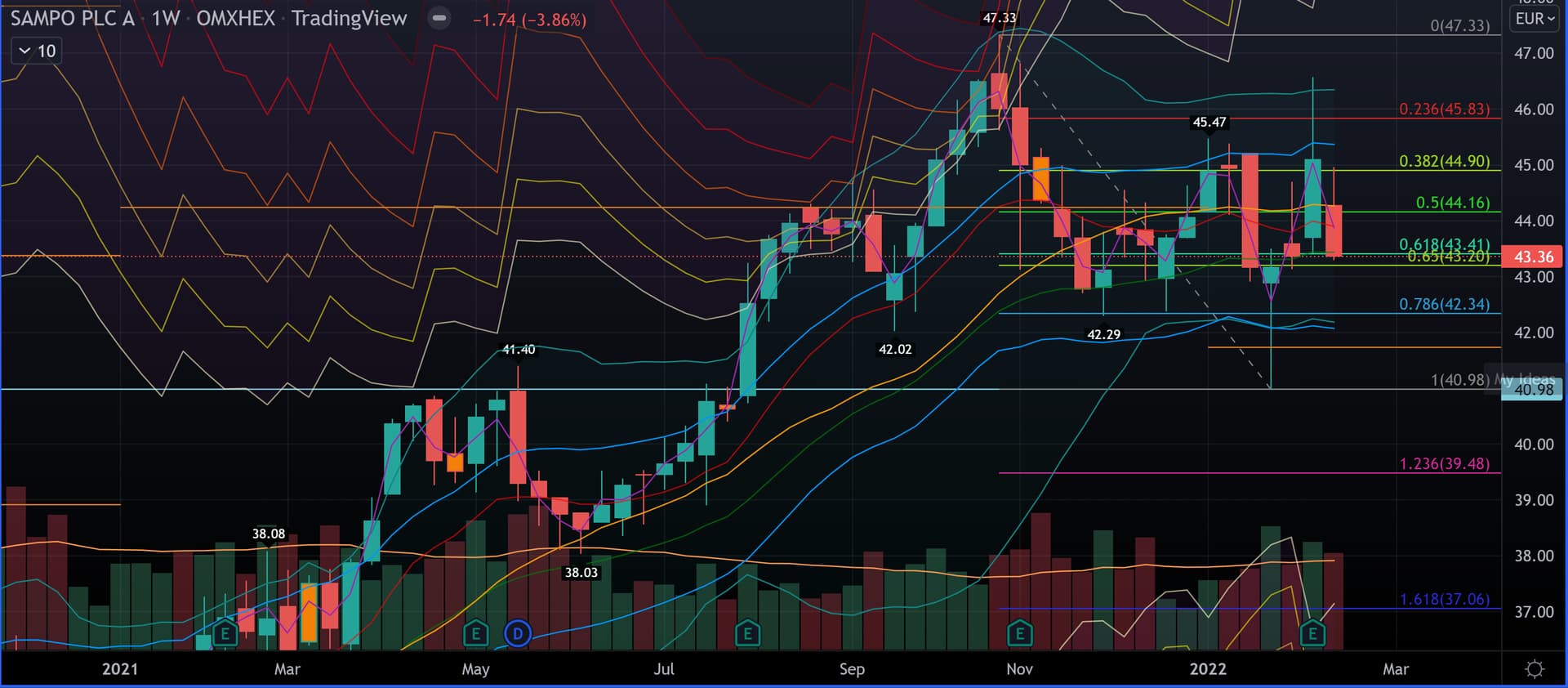Open the chart settings gear icon

click(1535, 669)
